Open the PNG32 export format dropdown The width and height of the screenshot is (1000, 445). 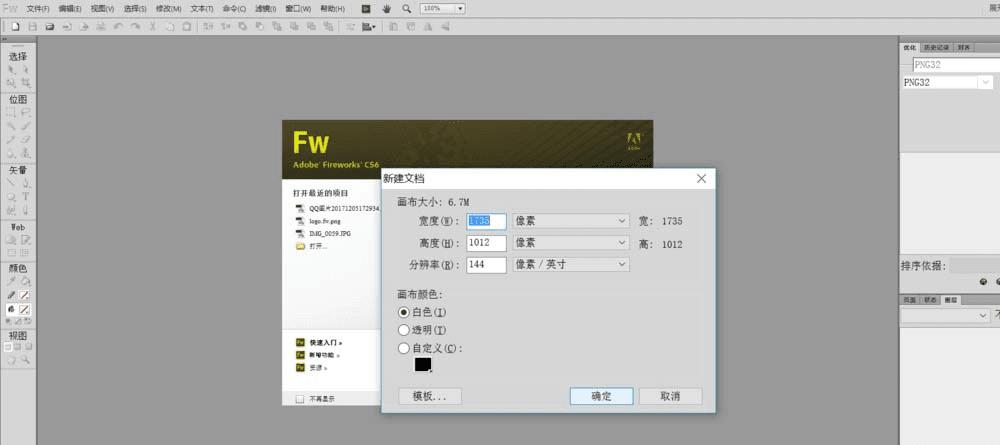point(947,82)
